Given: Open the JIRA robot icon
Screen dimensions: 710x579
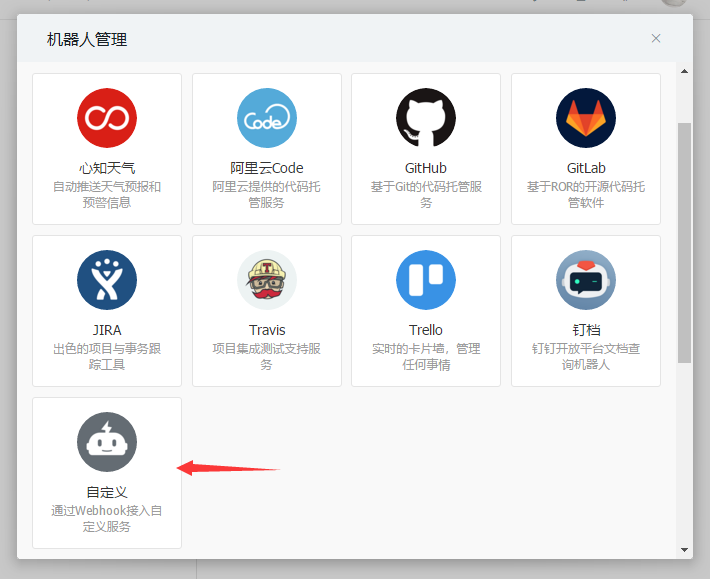Looking at the screenshot, I should [107, 280].
